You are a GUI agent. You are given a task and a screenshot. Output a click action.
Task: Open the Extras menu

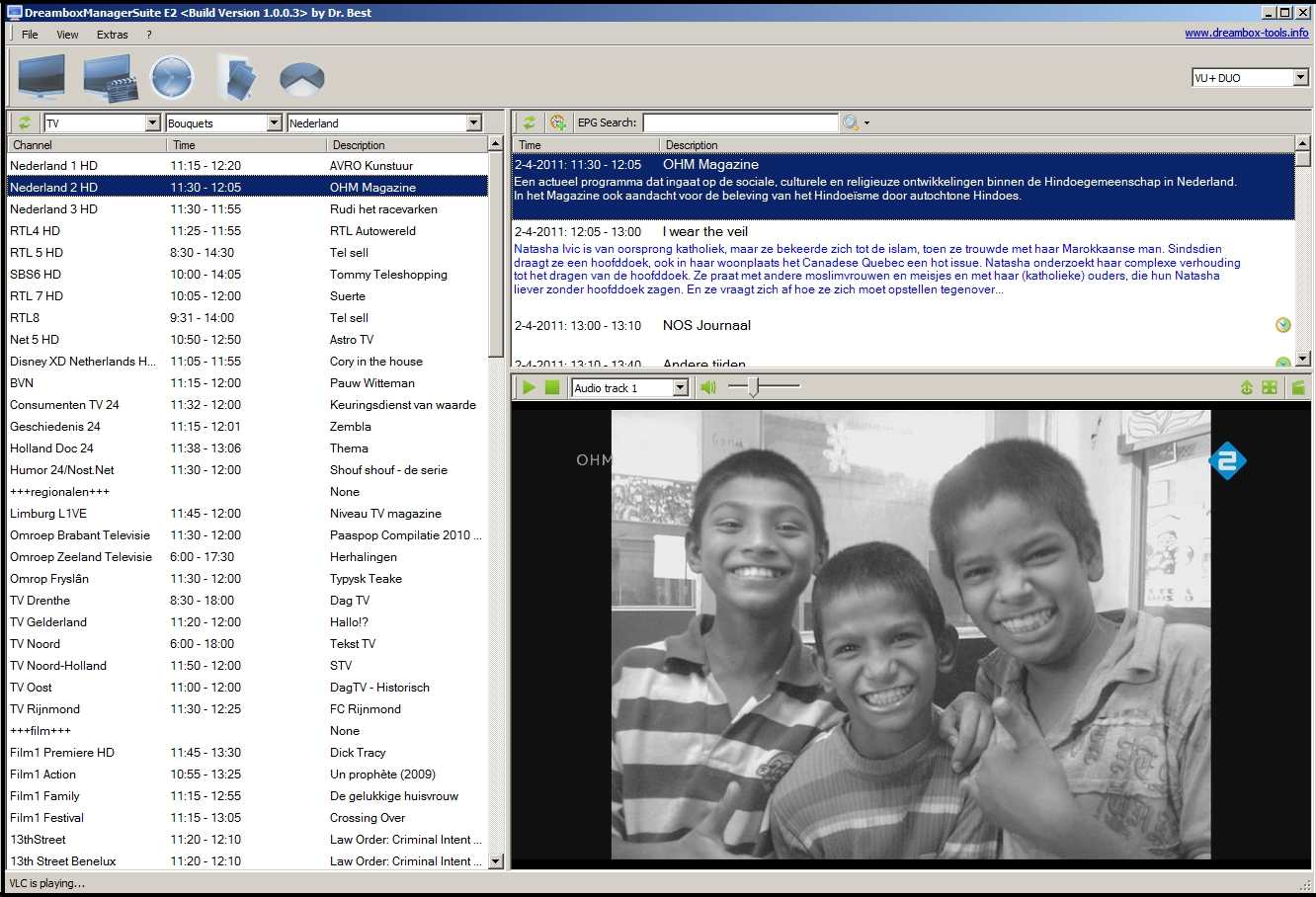point(113,35)
